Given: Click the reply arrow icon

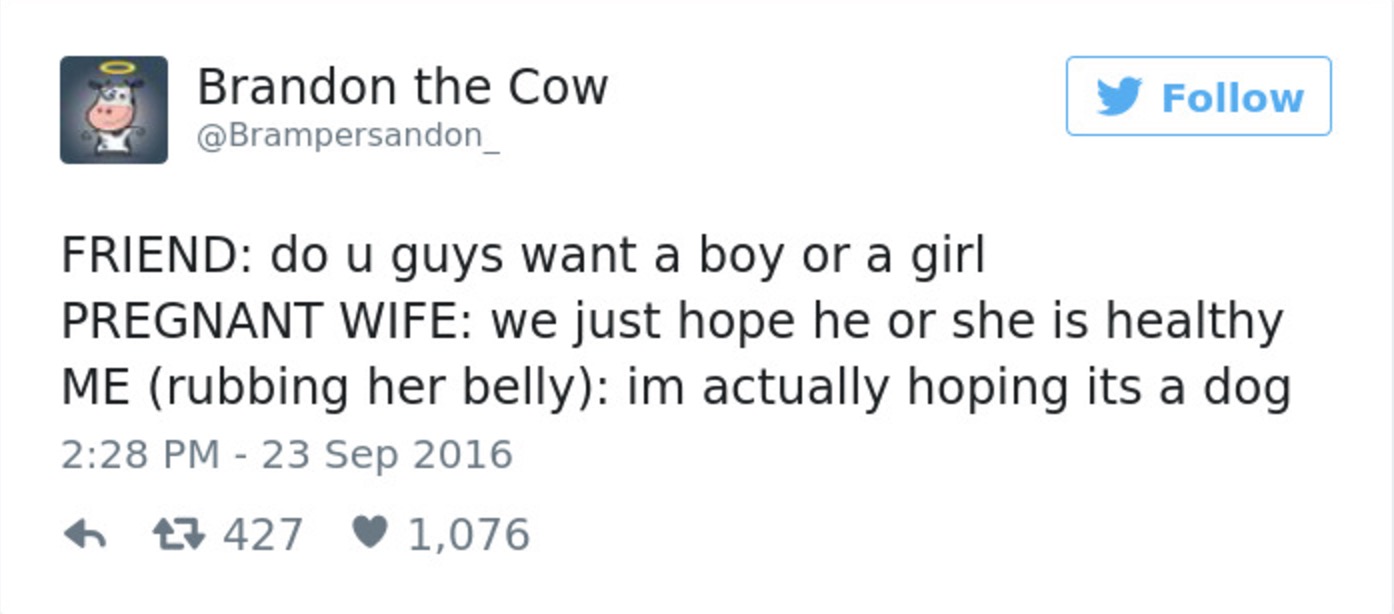Looking at the screenshot, I should (85, 537).
